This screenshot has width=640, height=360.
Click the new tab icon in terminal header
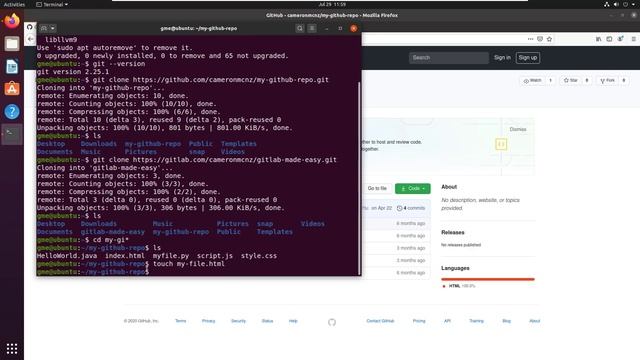[x=44, y=28]
